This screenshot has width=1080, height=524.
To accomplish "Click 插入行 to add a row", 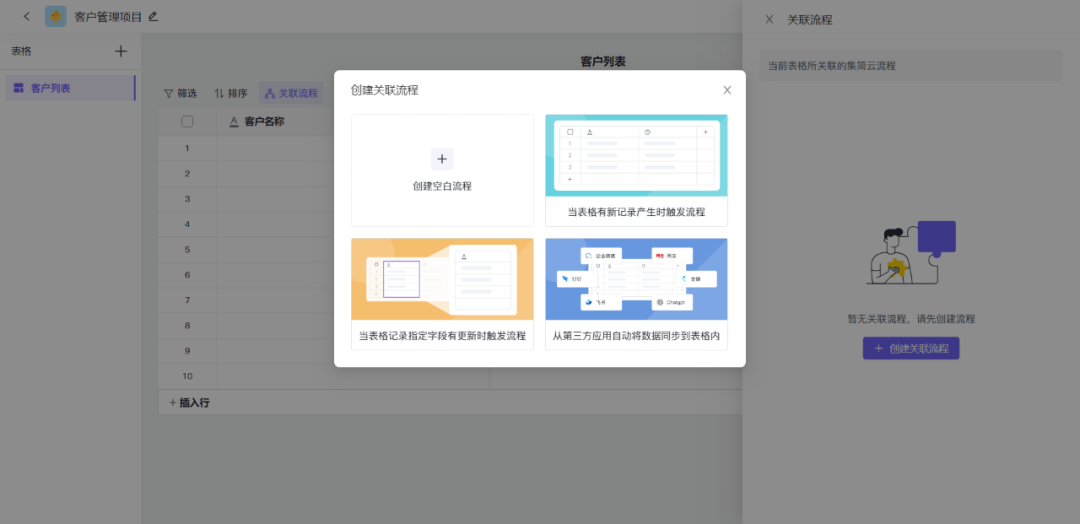I will (x=189, y=402).
